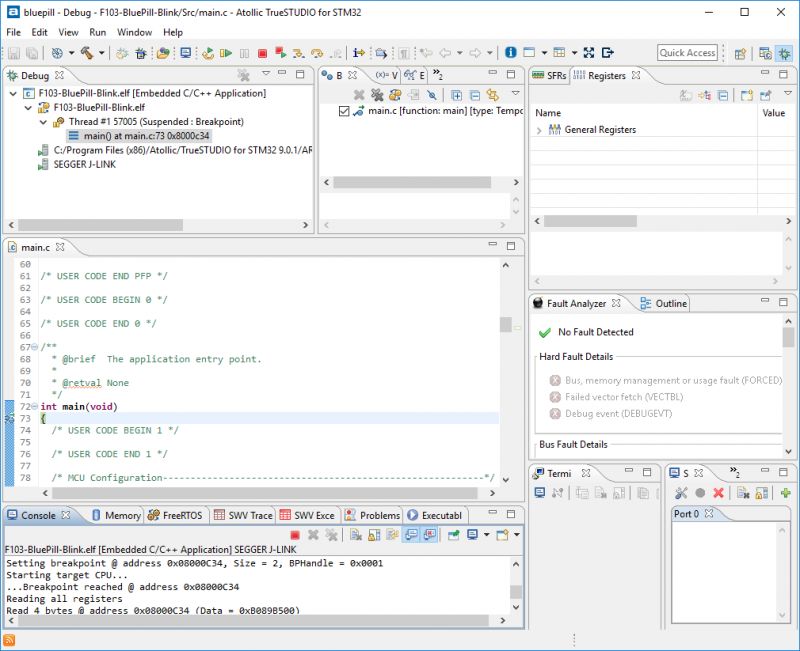Show hidden tabs with »2 in Breakpoints panel

(438, 75)
